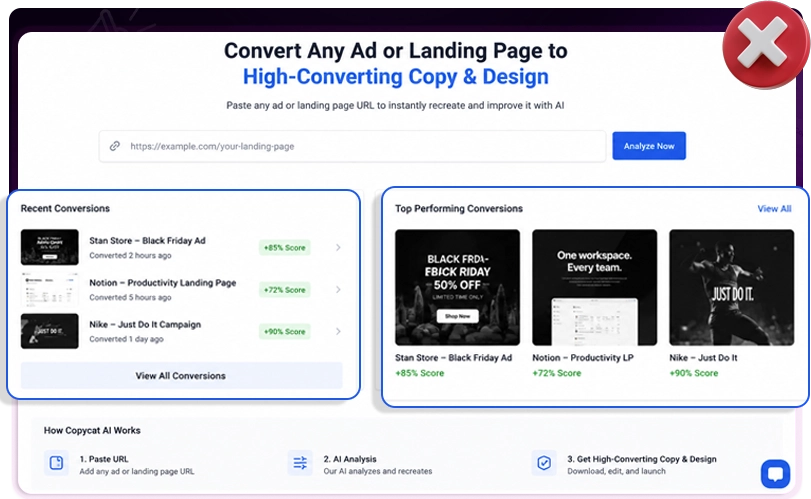The image size is (811, 499).
Task: Click the AI Analysis sliders icon
Action: tap(300, 462)
